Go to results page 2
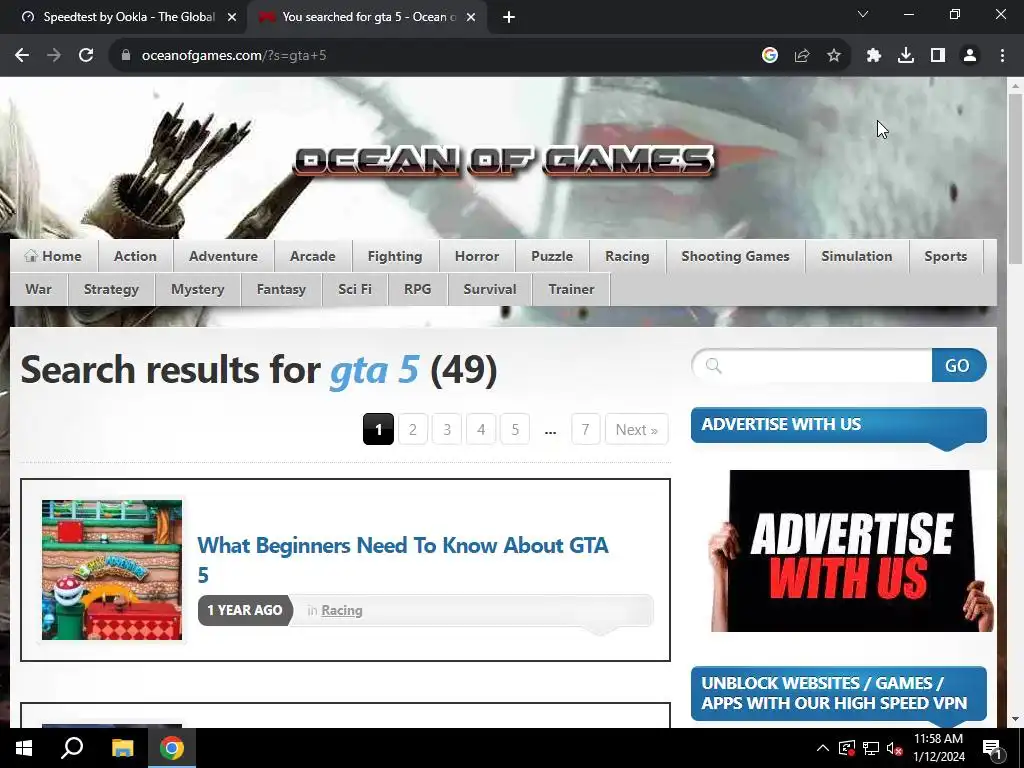Image resolution: width=1024 pixels, height=768 pixels. pyautogui.click(x=413, y=429)
